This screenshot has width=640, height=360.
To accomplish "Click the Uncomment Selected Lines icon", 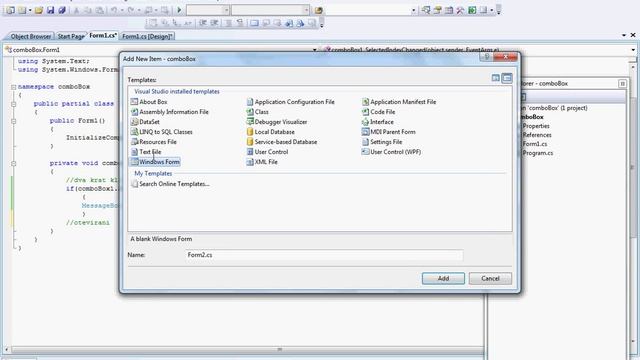I will click(x=240, y=23).
